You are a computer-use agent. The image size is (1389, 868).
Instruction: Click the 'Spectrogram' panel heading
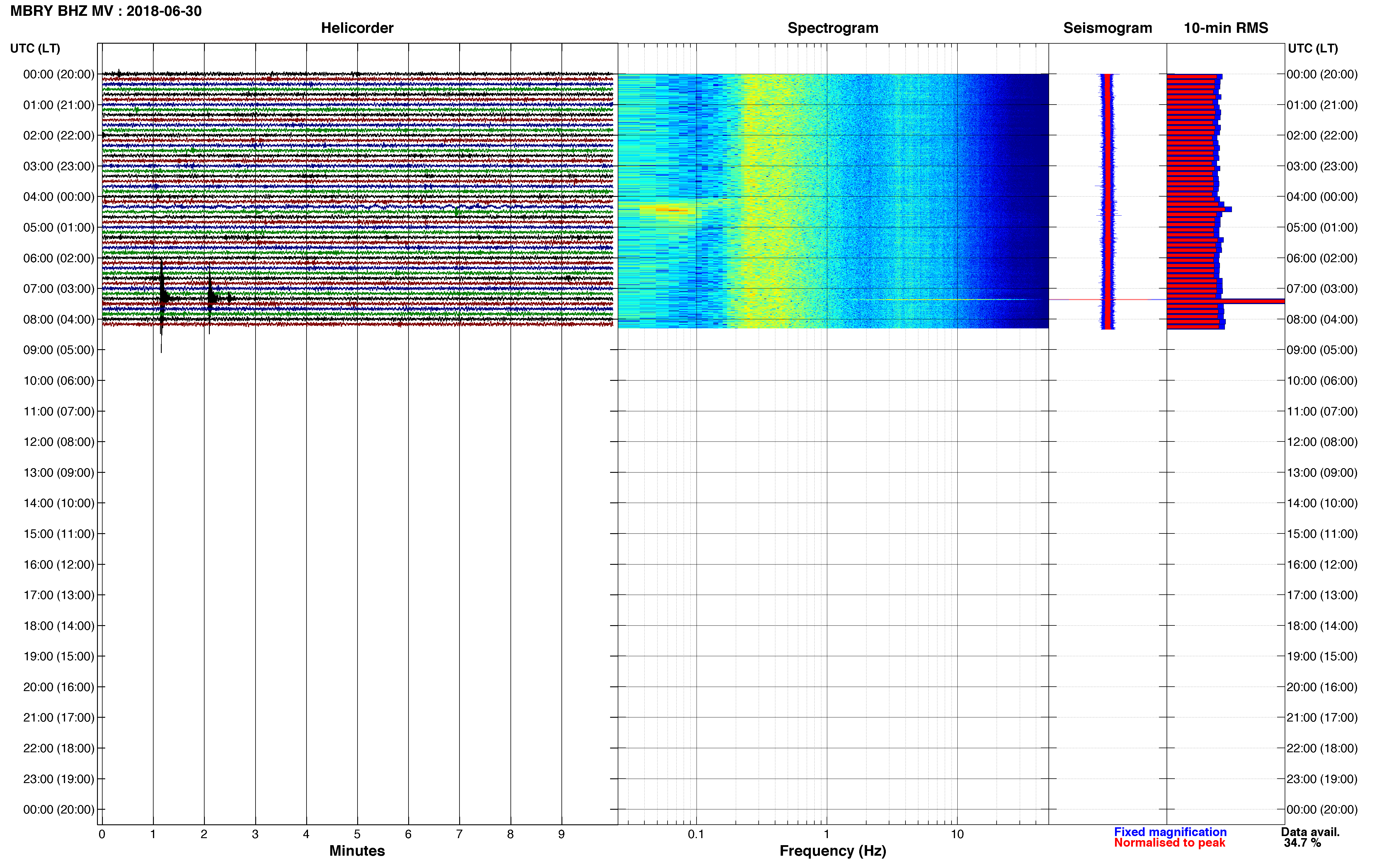pyautogui.click(x=833, y=28)
